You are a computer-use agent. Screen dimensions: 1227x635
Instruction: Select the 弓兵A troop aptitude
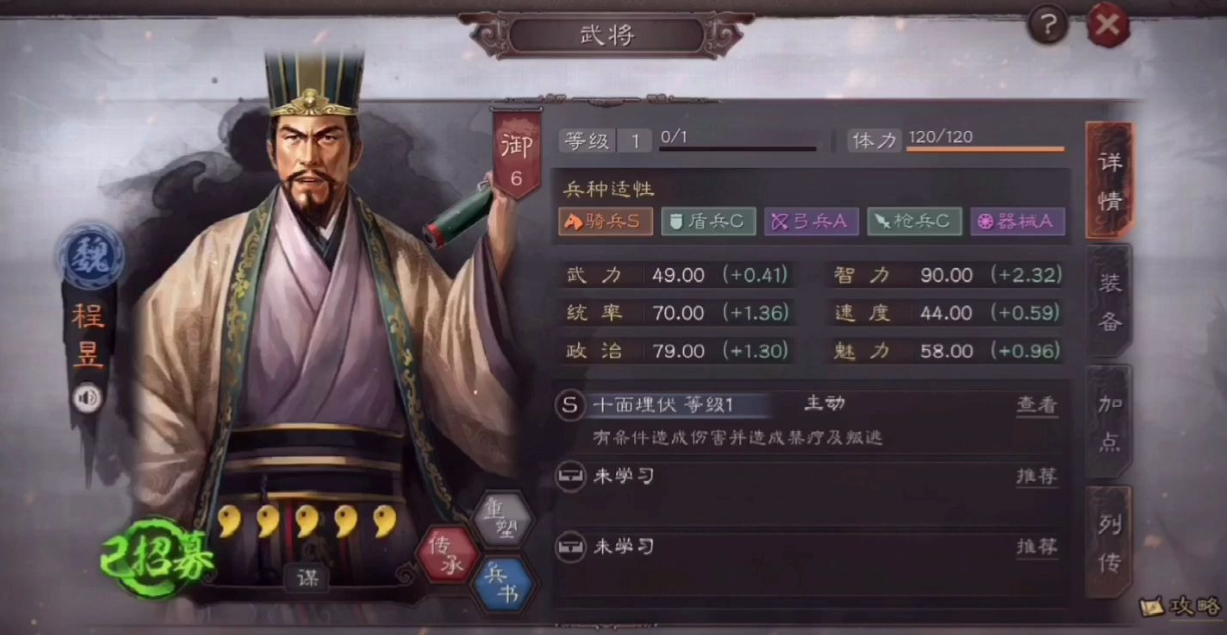[811, 221]
